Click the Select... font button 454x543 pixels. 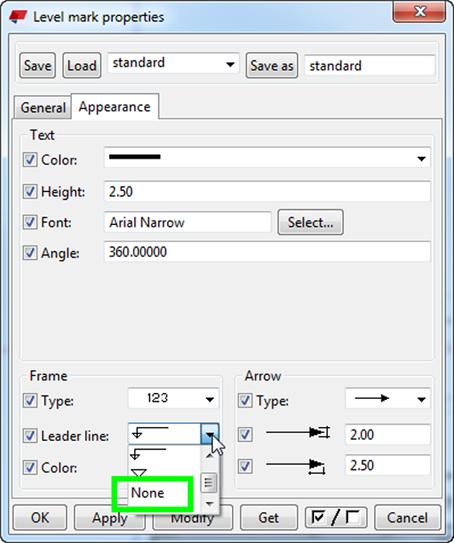point(310,222)
